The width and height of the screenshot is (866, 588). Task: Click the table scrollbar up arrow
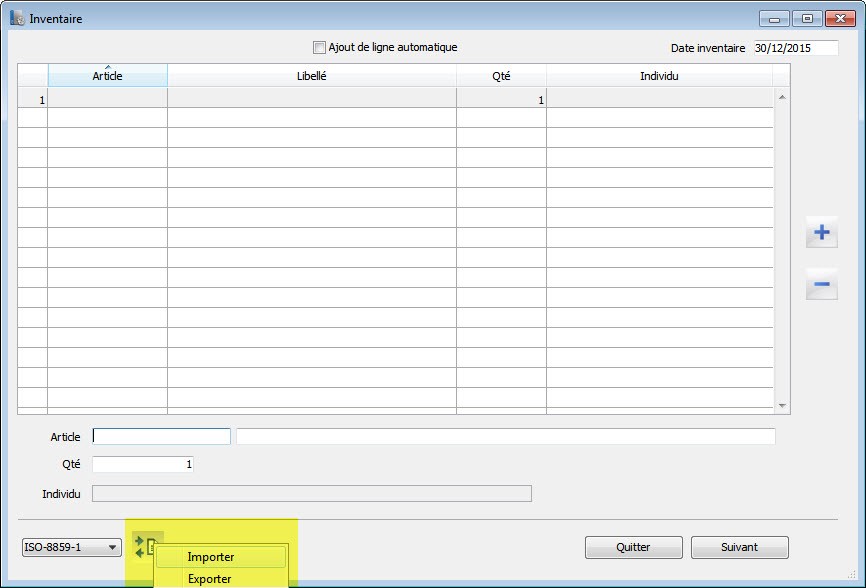click(782, 97)
